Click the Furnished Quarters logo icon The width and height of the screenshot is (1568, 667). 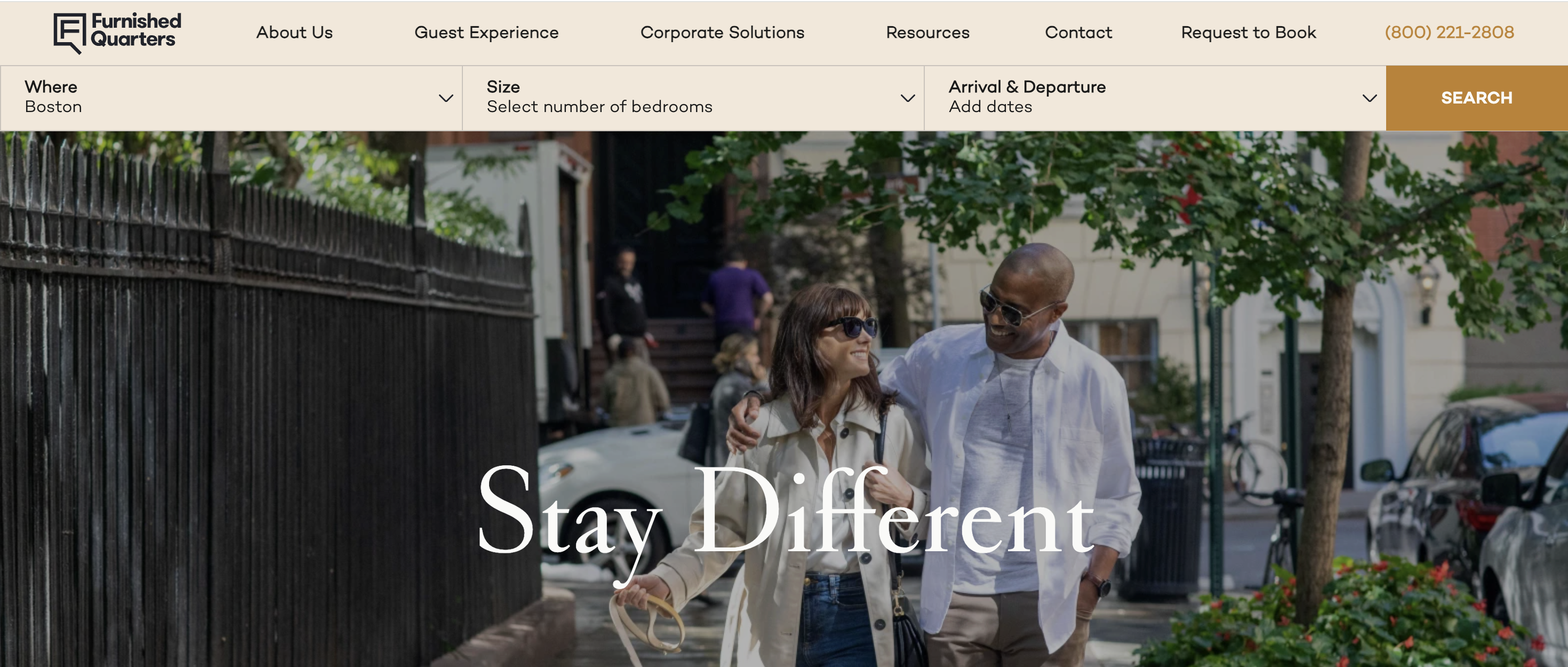[x=69, y=34]
